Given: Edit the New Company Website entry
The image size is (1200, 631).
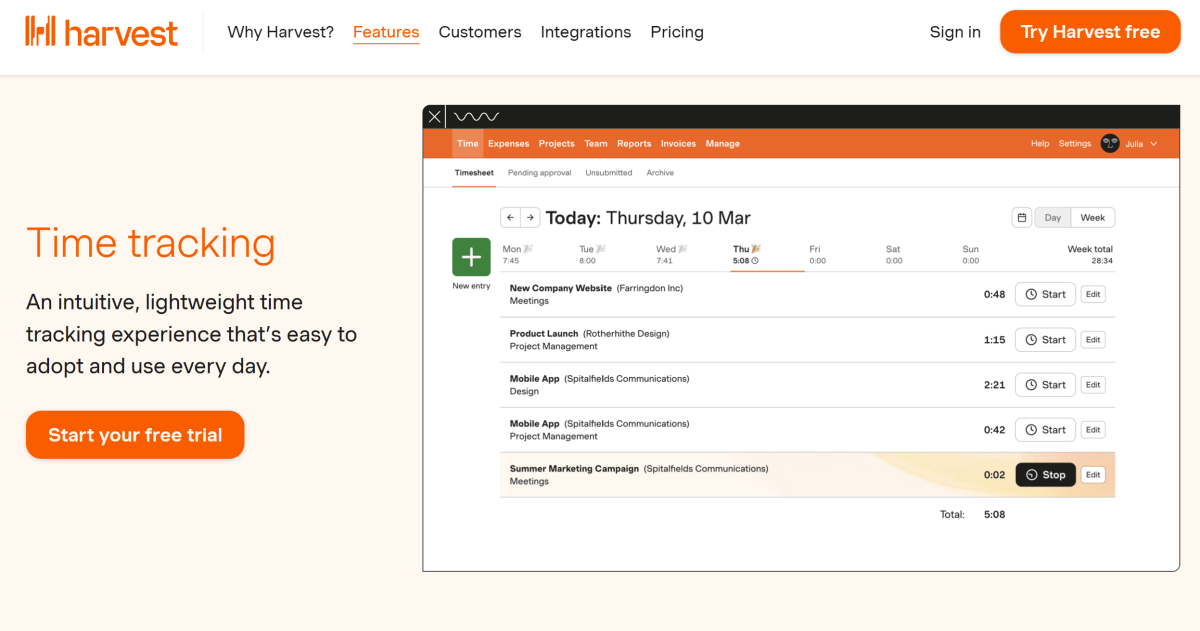Looking at the screenshot, I should point(1093,295).
